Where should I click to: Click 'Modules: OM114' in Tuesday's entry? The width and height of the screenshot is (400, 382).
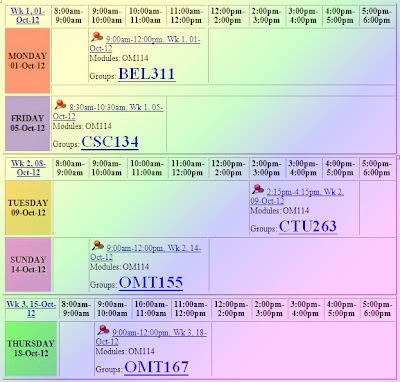280,211
